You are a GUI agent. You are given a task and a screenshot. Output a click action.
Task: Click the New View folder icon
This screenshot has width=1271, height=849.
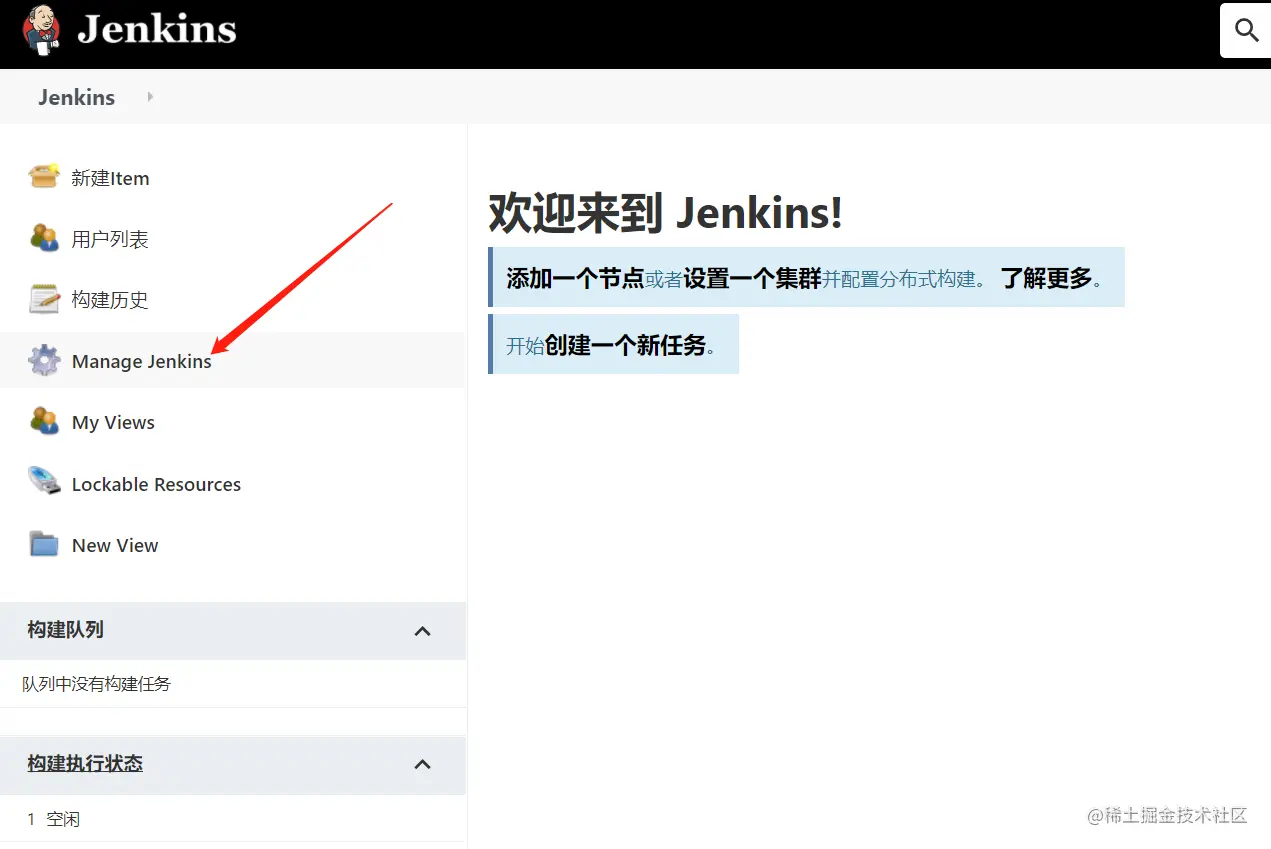point(44,544)
